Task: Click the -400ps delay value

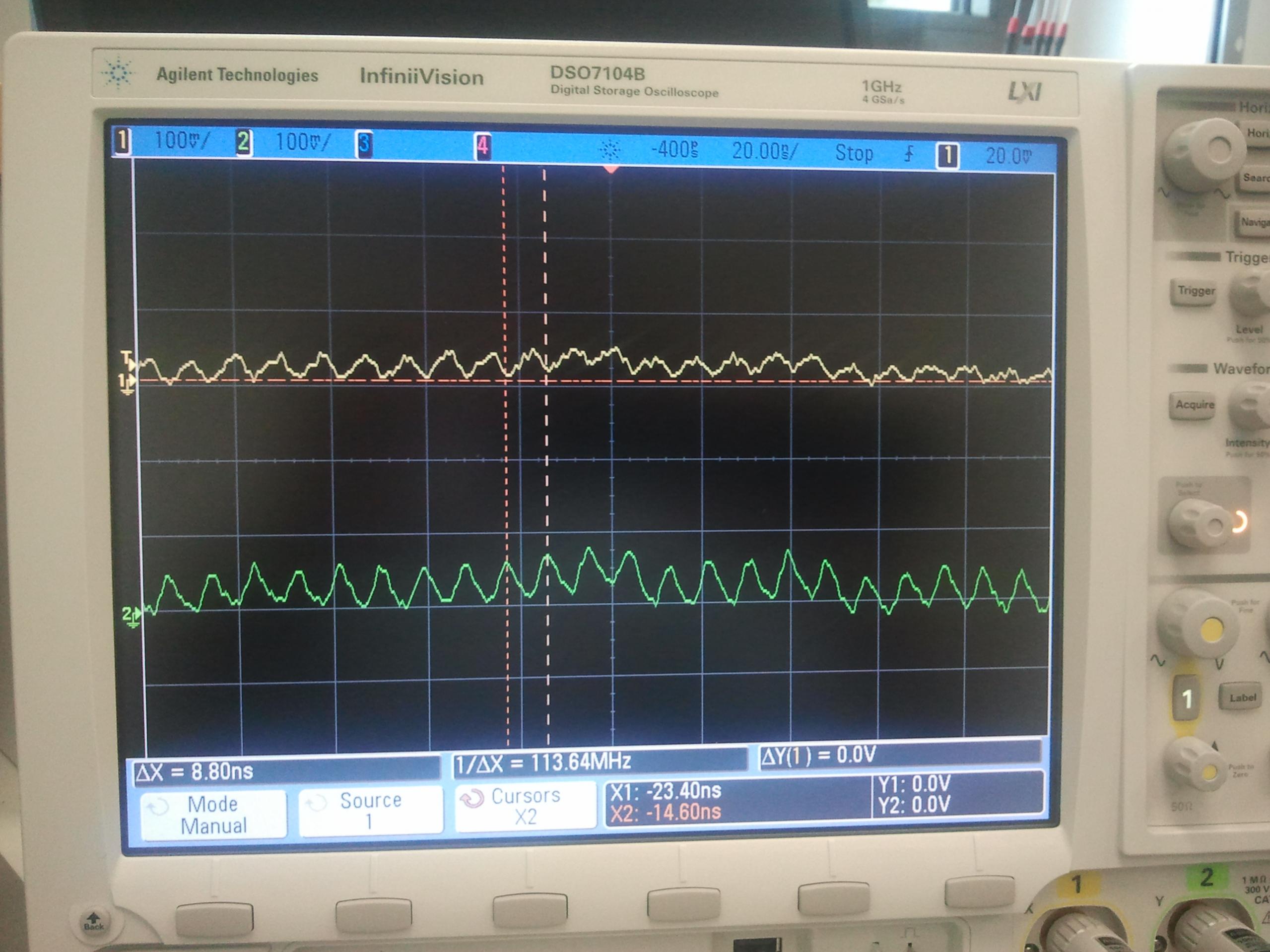Action: point(674,150)
